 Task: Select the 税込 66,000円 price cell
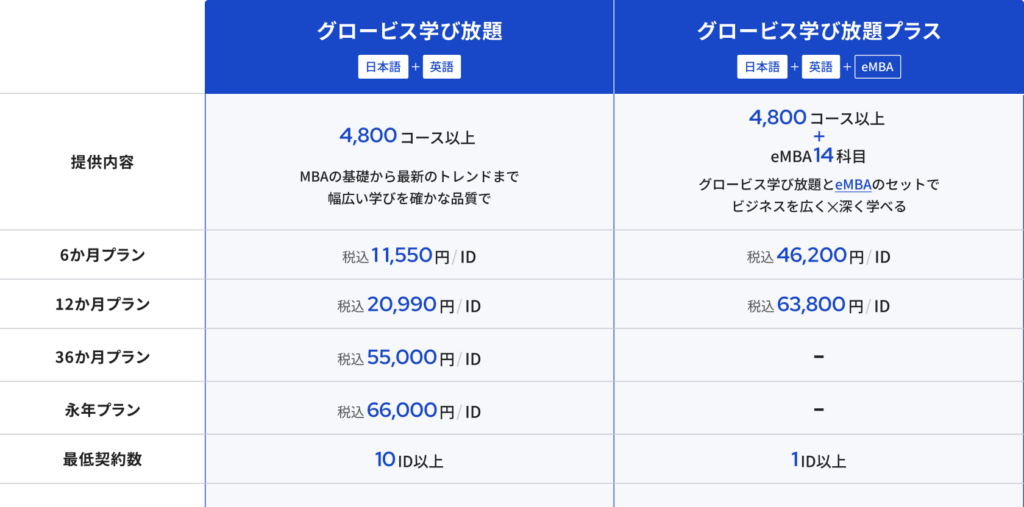(x=409, y=410)
